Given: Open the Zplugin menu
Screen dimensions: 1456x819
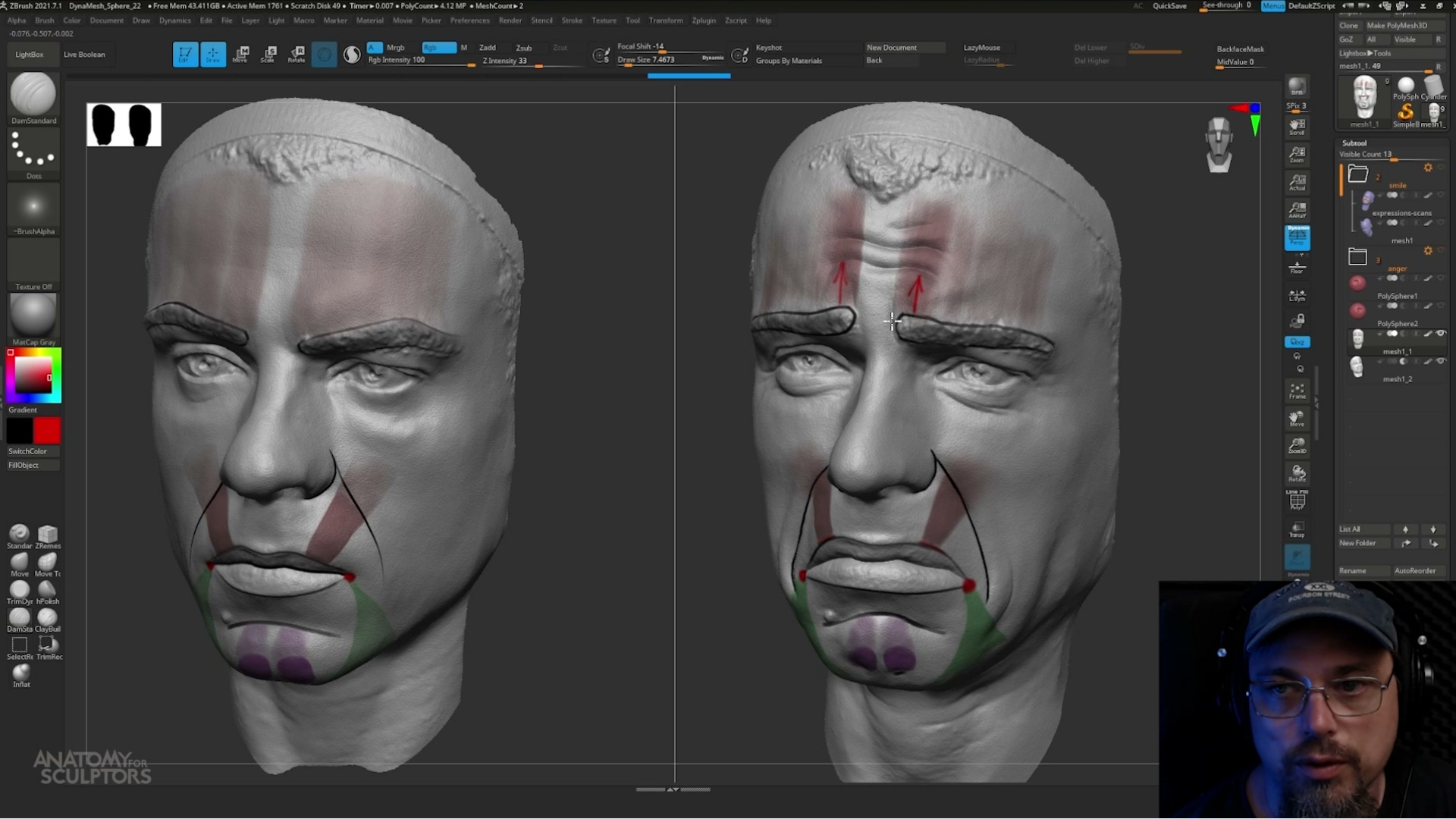Looking at the screenshot, I should (704, 20).
